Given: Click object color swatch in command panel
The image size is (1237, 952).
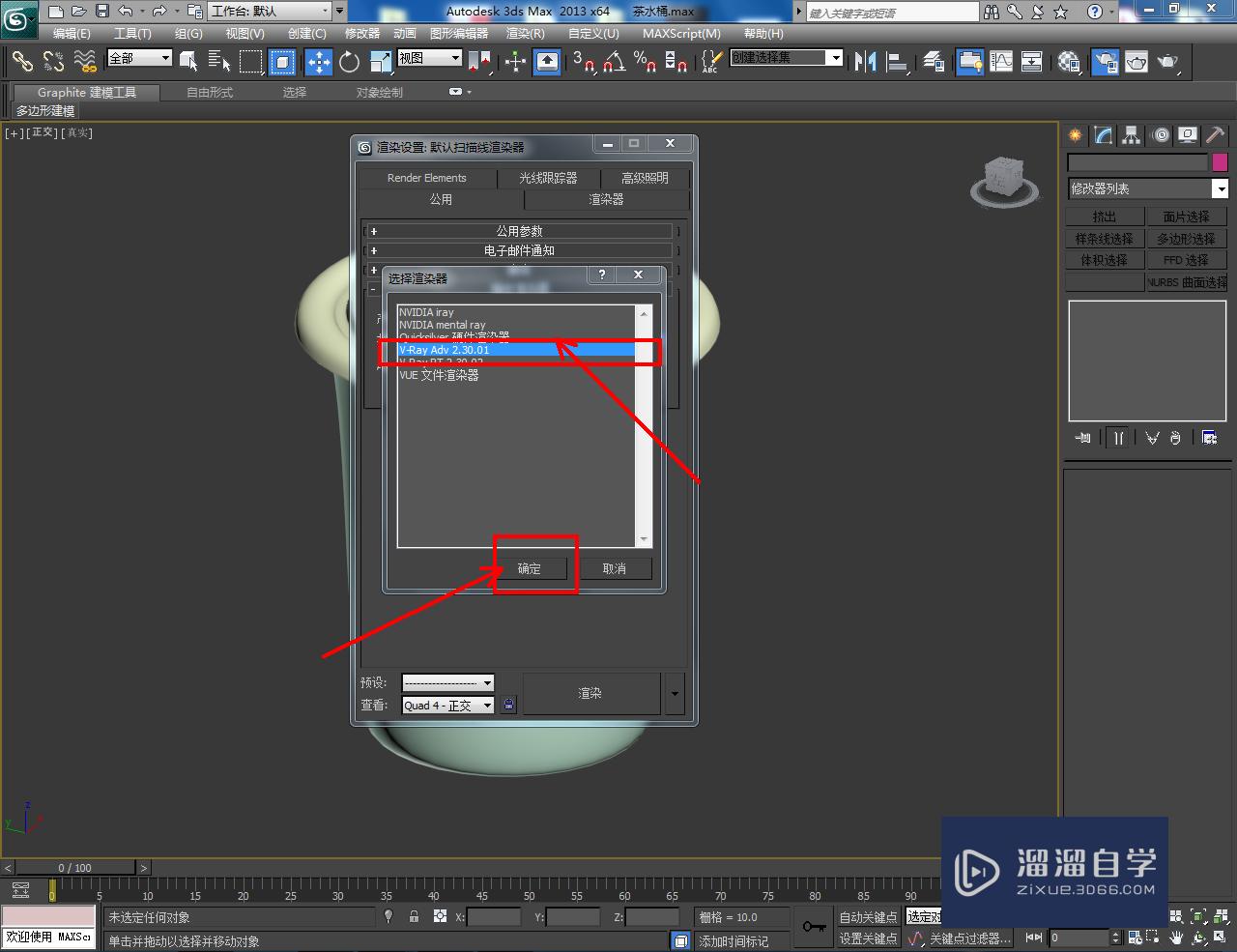Looking at the screenshot, I should point(1220,162).
